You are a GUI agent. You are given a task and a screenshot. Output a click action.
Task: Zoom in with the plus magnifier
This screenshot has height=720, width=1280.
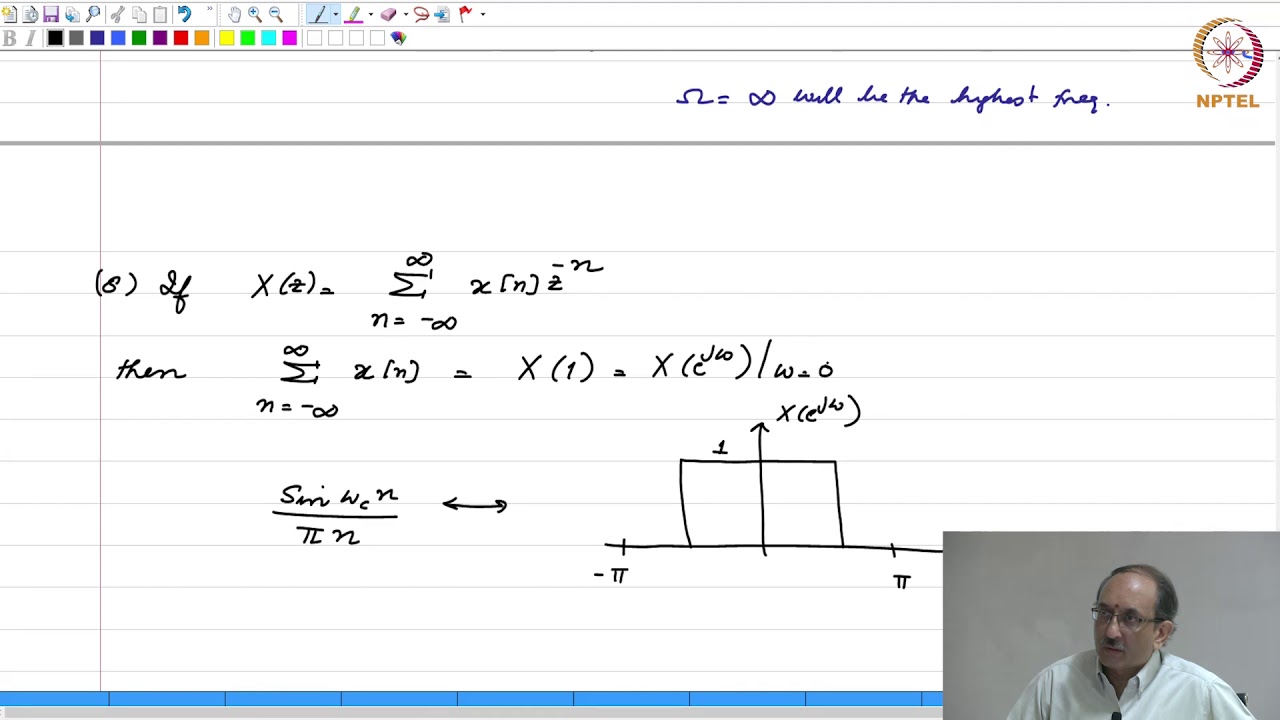pyautogui.click(x=255, y=14)
